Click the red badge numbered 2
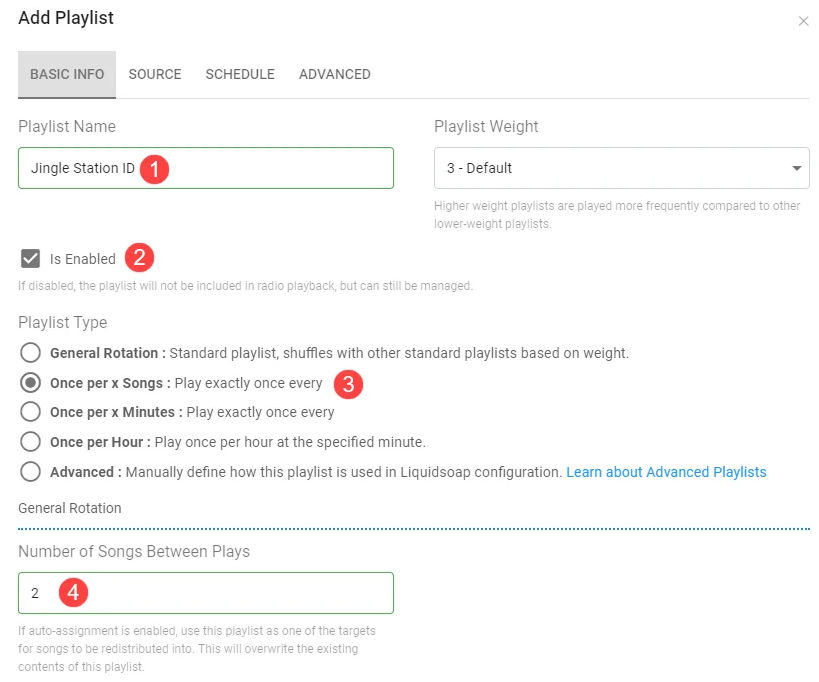The width and height of the screenshot is (819, 682). [139, 258]
